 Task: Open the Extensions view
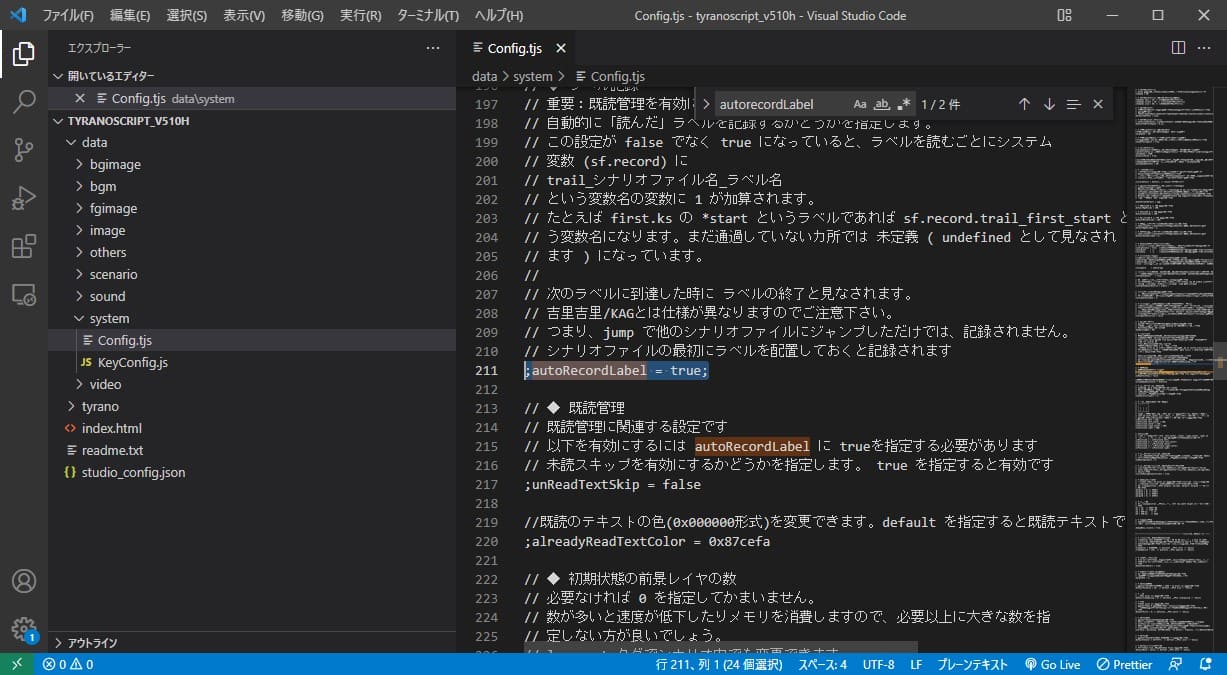pos(24,246)
